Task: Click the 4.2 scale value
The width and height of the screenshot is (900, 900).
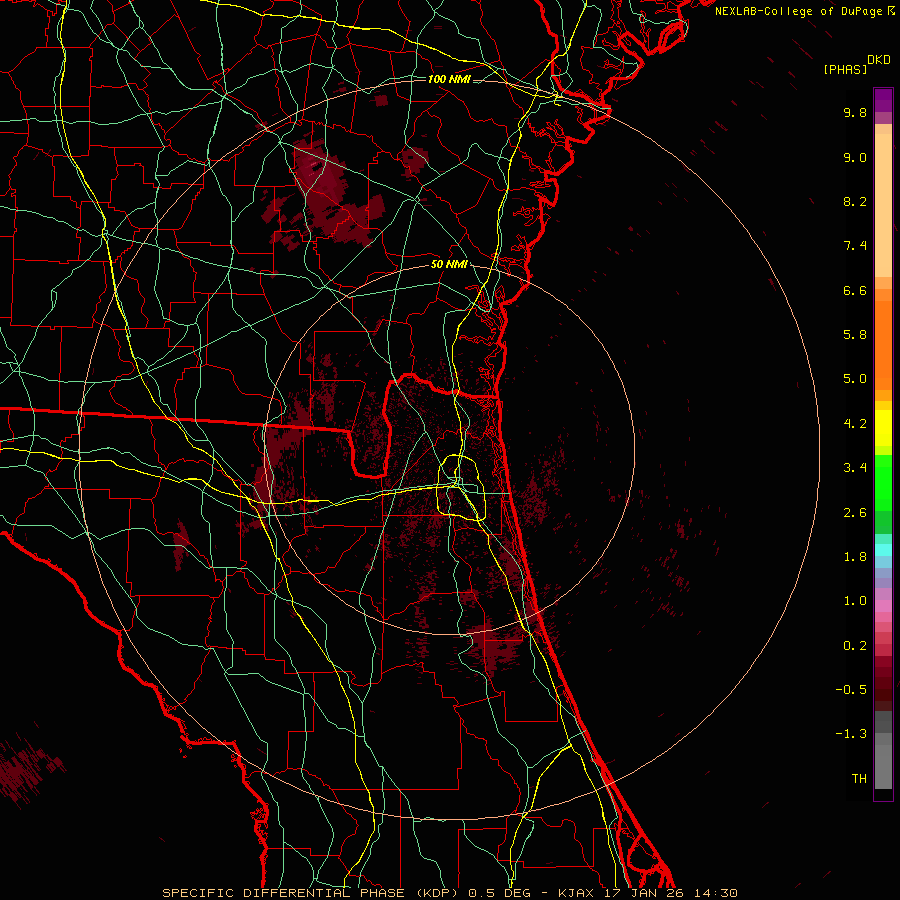Action: (855, 424)
